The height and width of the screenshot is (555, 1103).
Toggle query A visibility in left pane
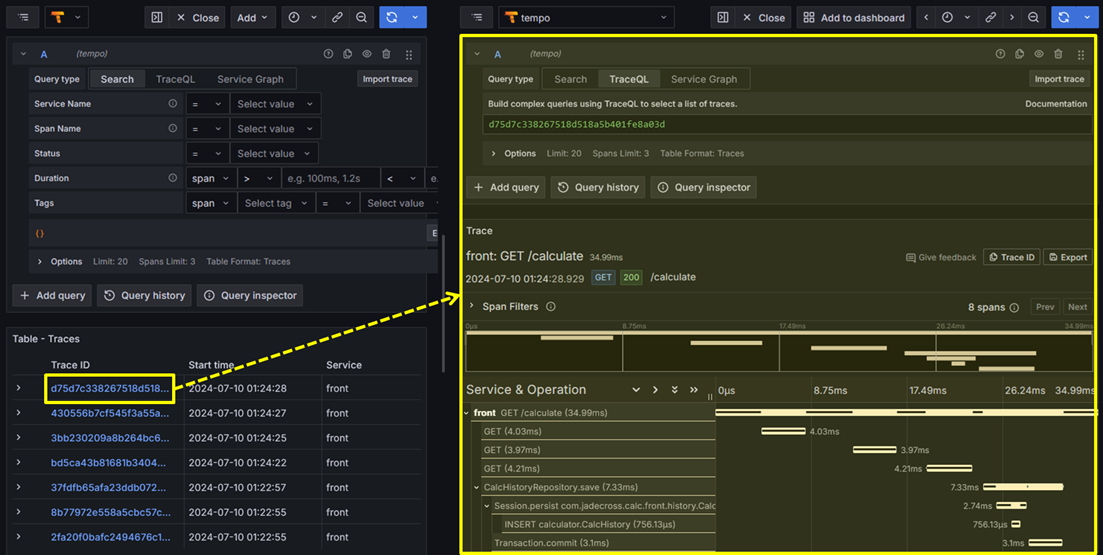pyautogui.click(x=366, y=54)
